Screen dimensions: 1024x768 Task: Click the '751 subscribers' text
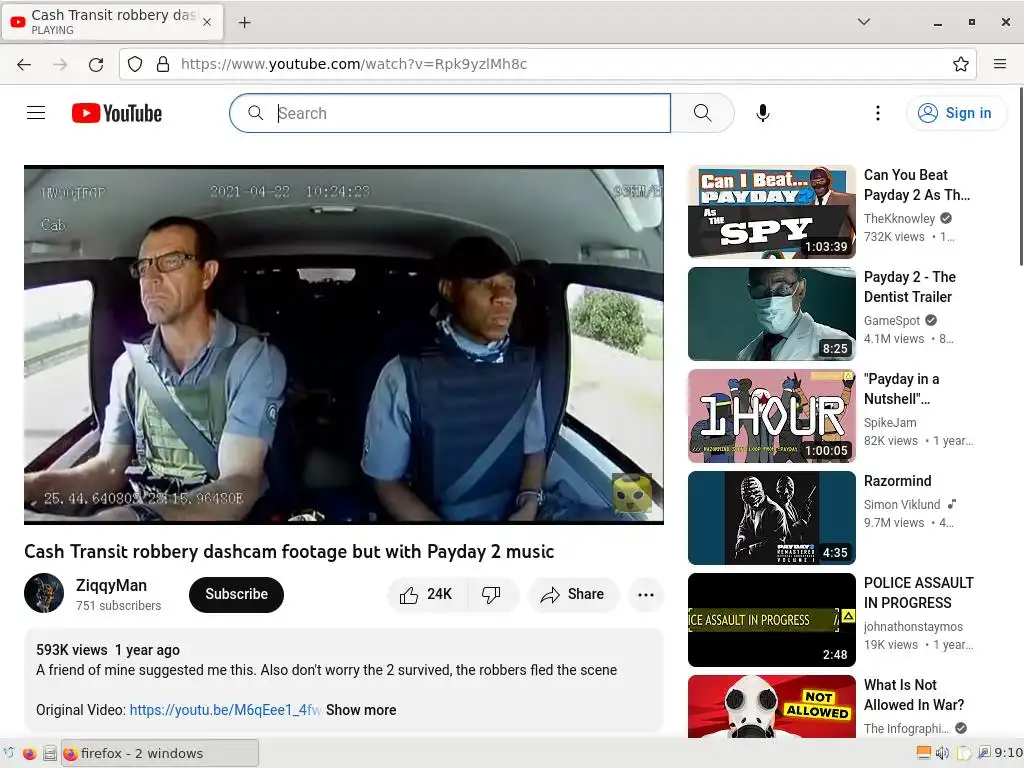(x=118, y=605)
